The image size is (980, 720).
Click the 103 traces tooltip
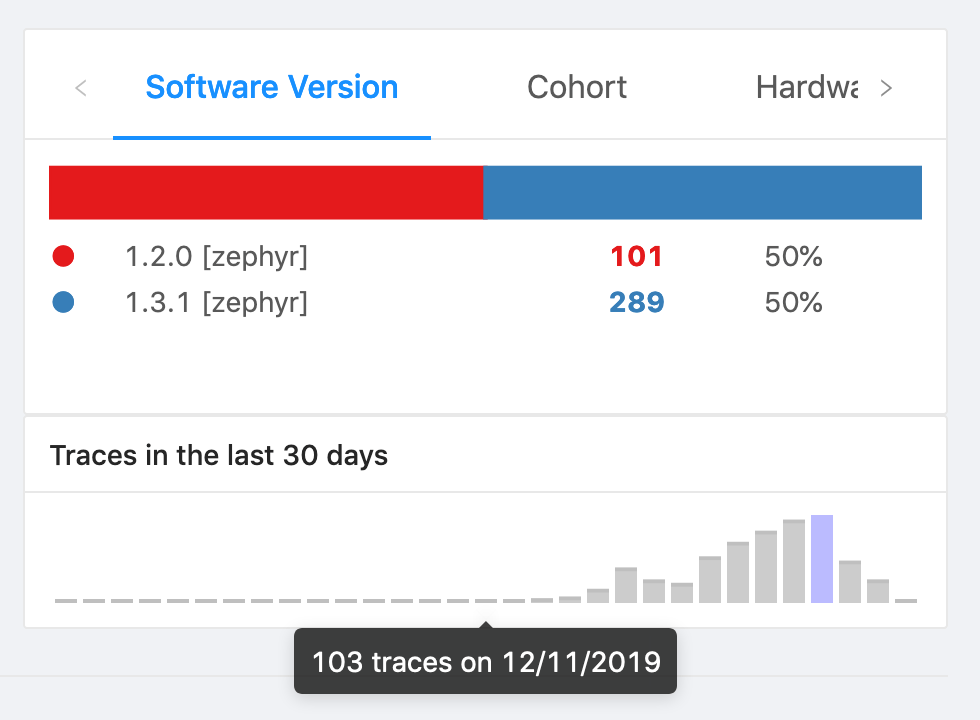[x=486, y=661]
